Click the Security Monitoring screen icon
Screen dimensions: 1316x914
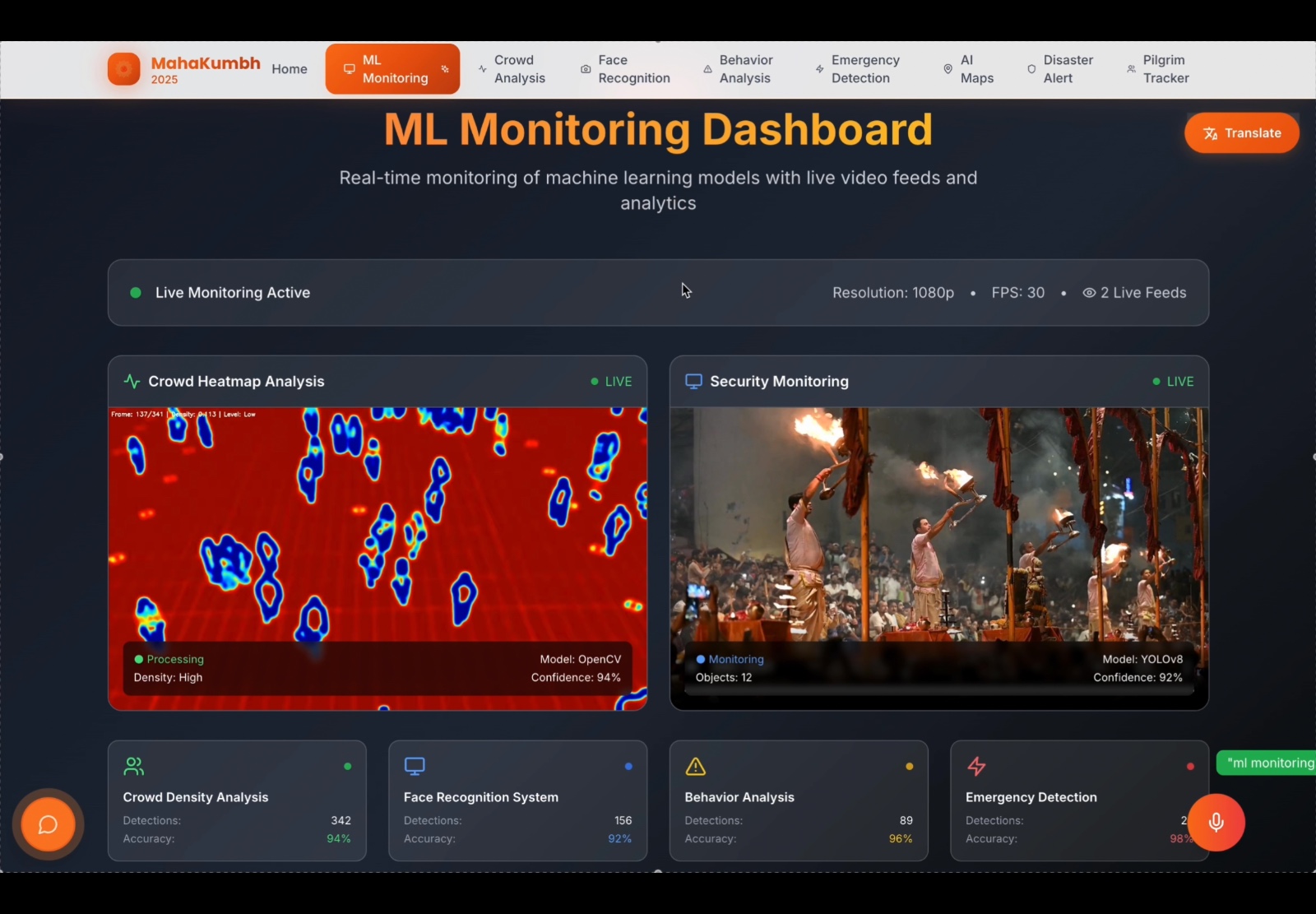pos(693,382)
